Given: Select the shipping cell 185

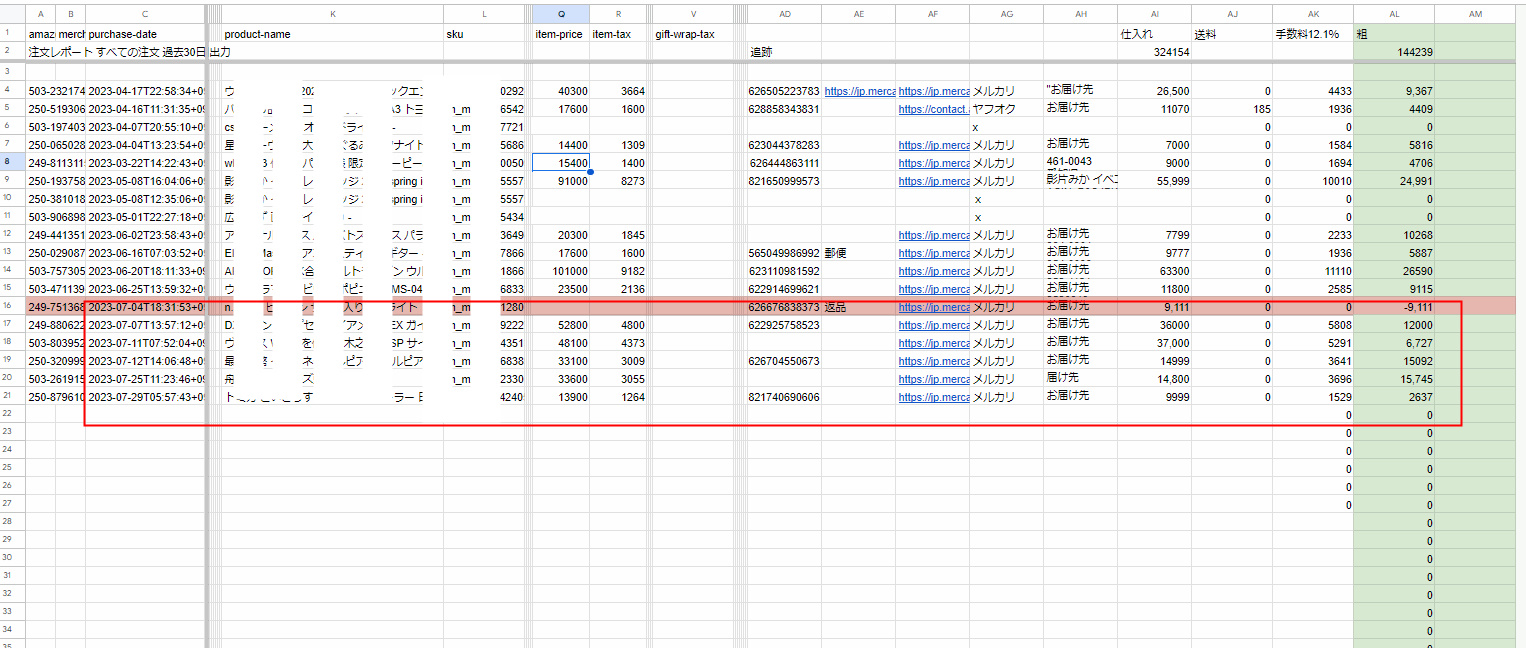Looking at the screenshot, I should [1231, 109].
